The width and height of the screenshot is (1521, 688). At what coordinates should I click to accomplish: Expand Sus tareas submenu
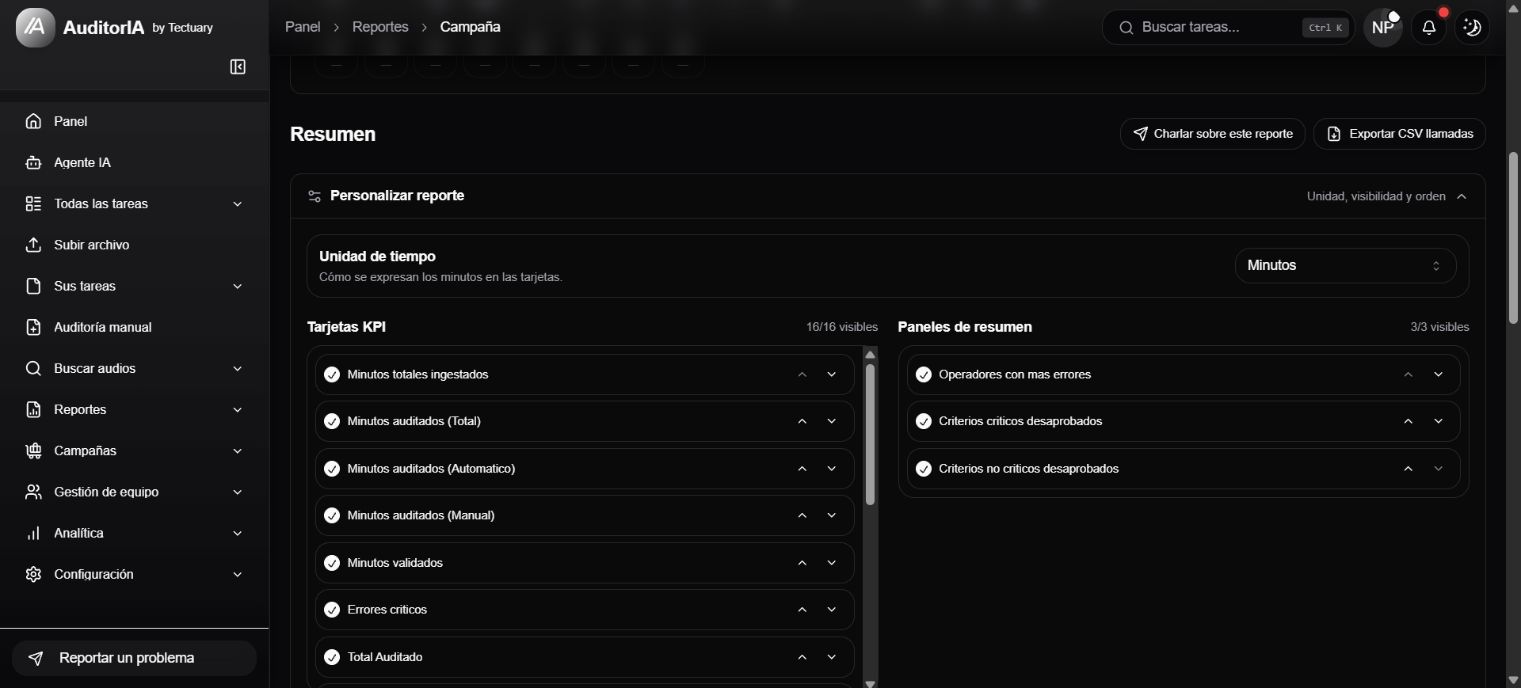(237, 286)
